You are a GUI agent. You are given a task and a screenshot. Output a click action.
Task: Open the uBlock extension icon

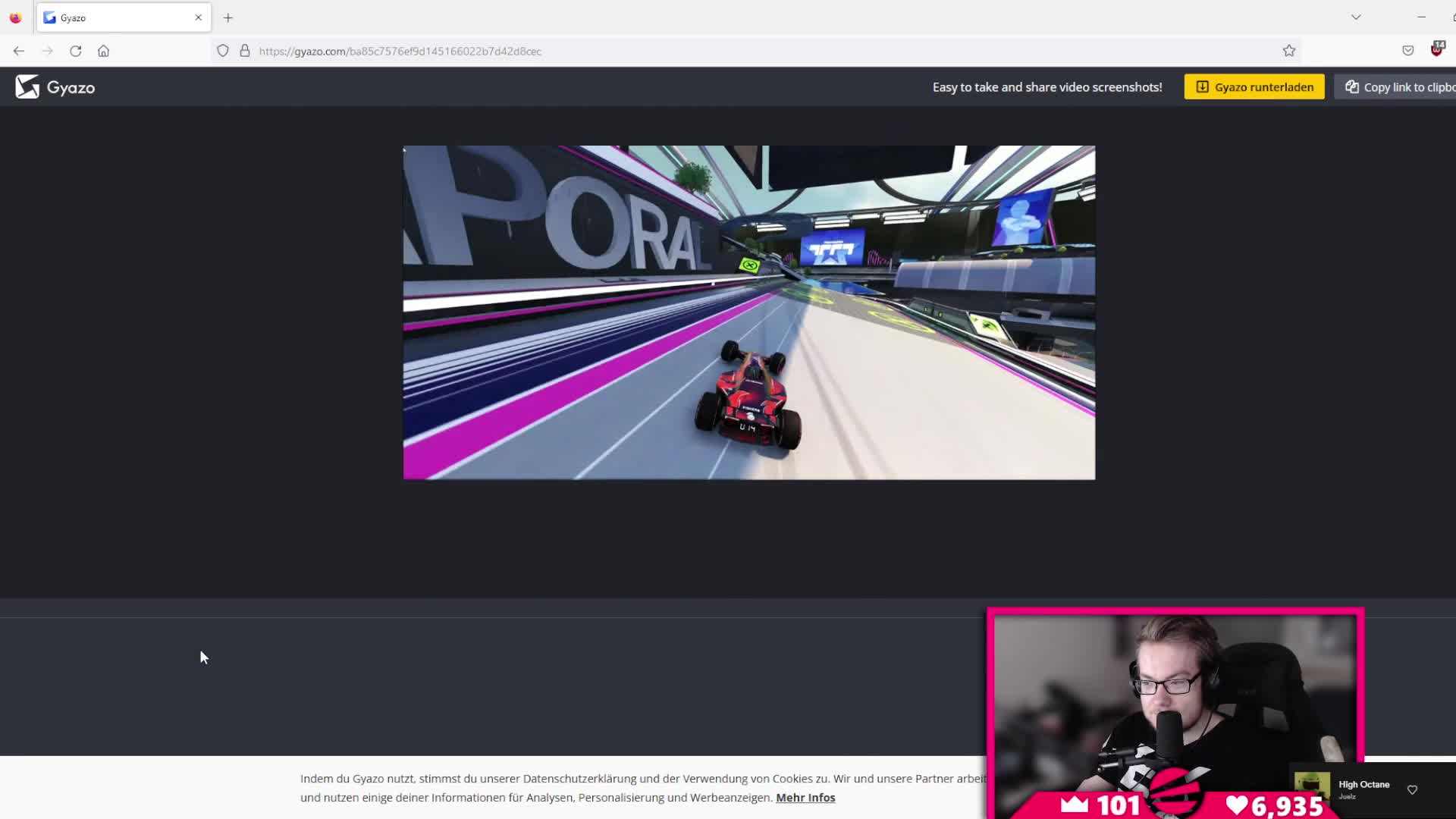tap(1437, 49)
